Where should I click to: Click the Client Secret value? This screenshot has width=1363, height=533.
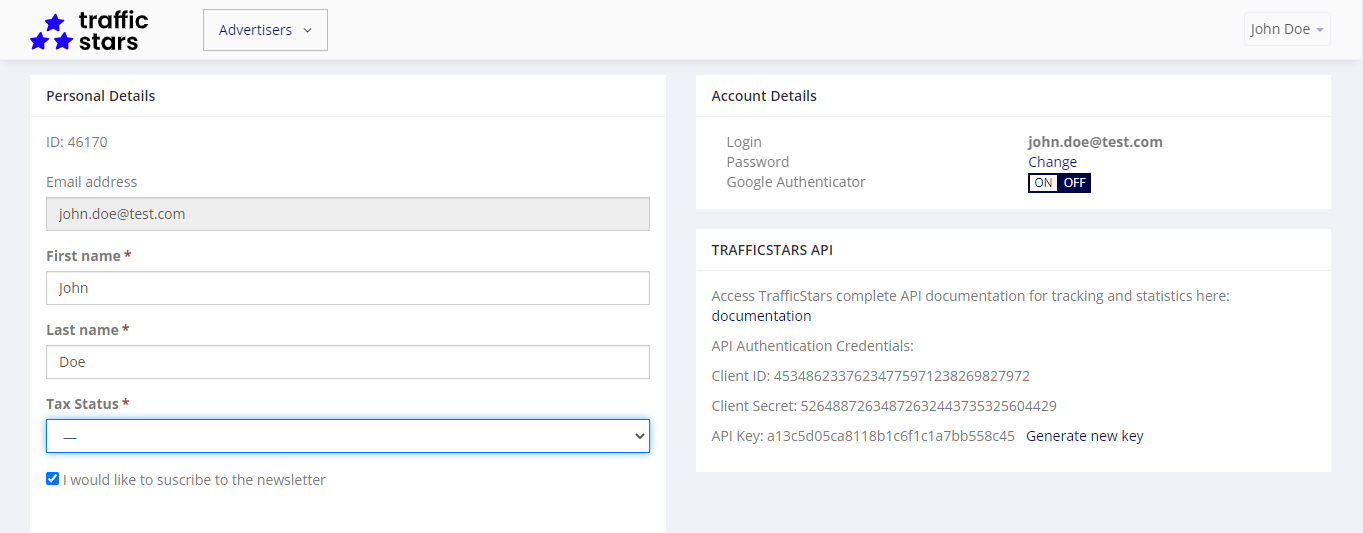[x=928, y=406]
